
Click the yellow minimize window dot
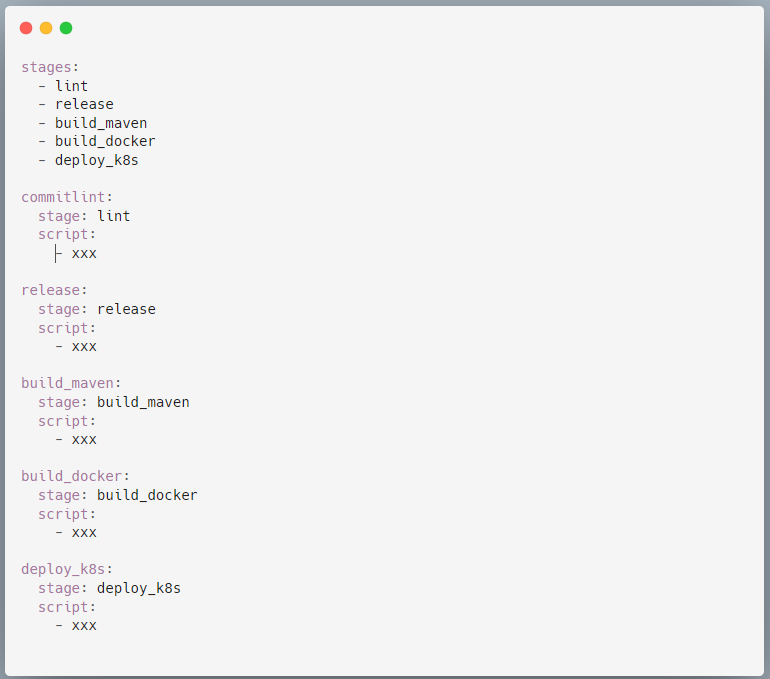pos(46,28)
